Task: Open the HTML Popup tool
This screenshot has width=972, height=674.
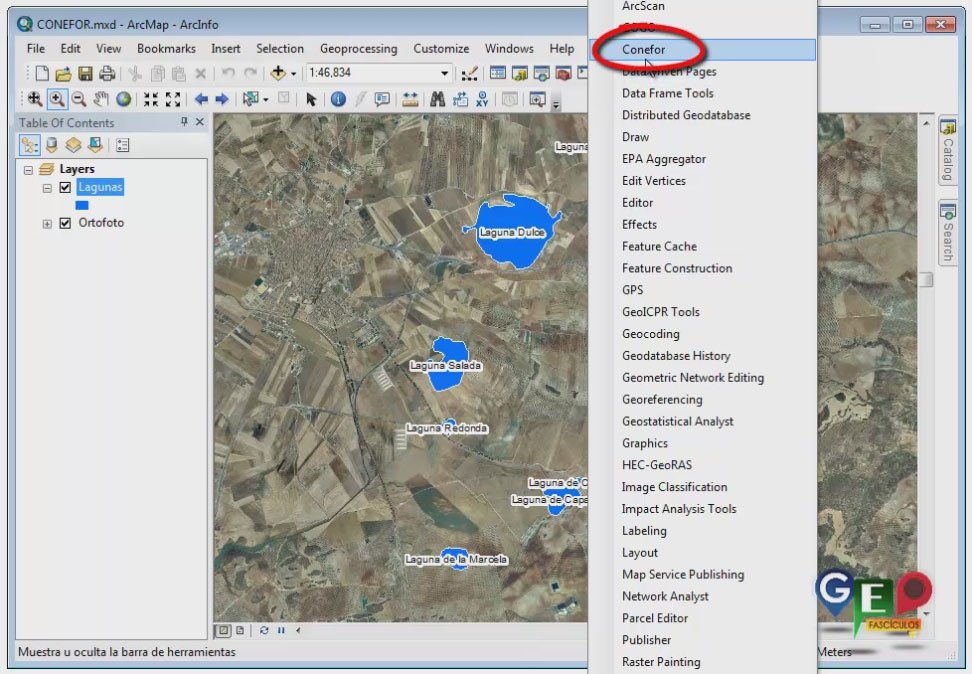Action: [x=382, y=99]
